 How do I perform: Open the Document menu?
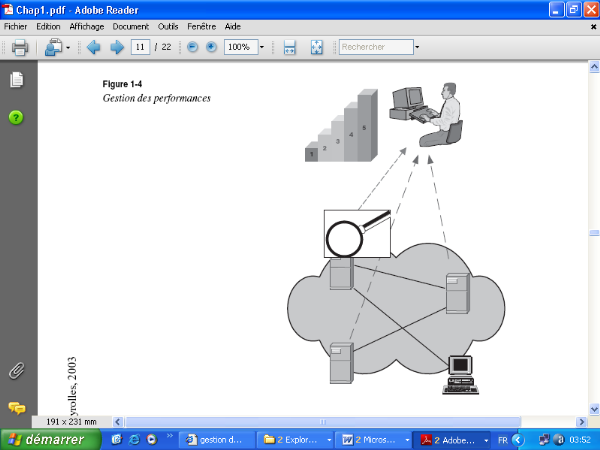pos(131,27)
